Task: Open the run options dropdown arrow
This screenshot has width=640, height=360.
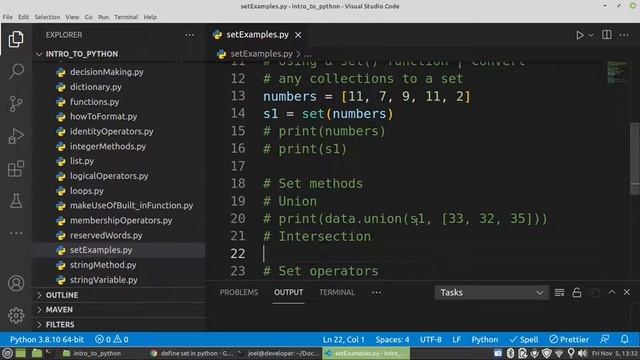Action: coord(591,36)
